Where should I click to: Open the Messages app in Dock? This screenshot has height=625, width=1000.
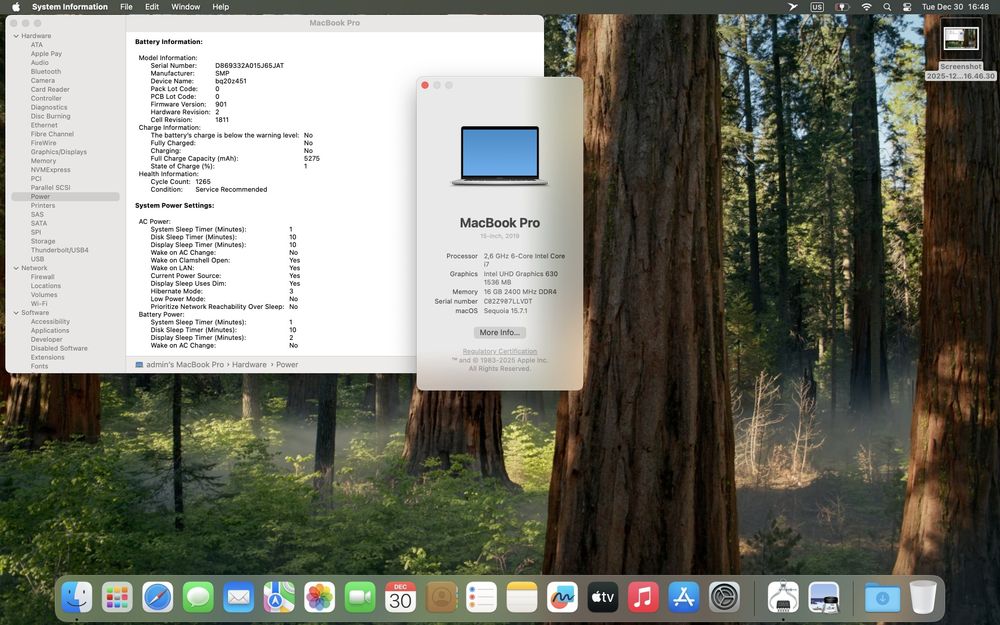click(198, 598)
